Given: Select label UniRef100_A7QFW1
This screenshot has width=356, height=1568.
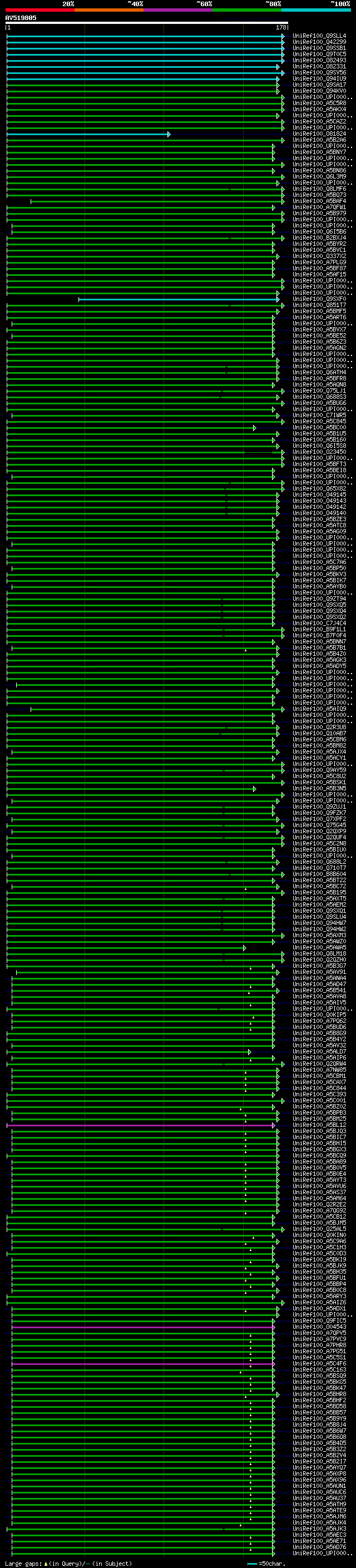Looking at the screenshot, I should [319, 207].
